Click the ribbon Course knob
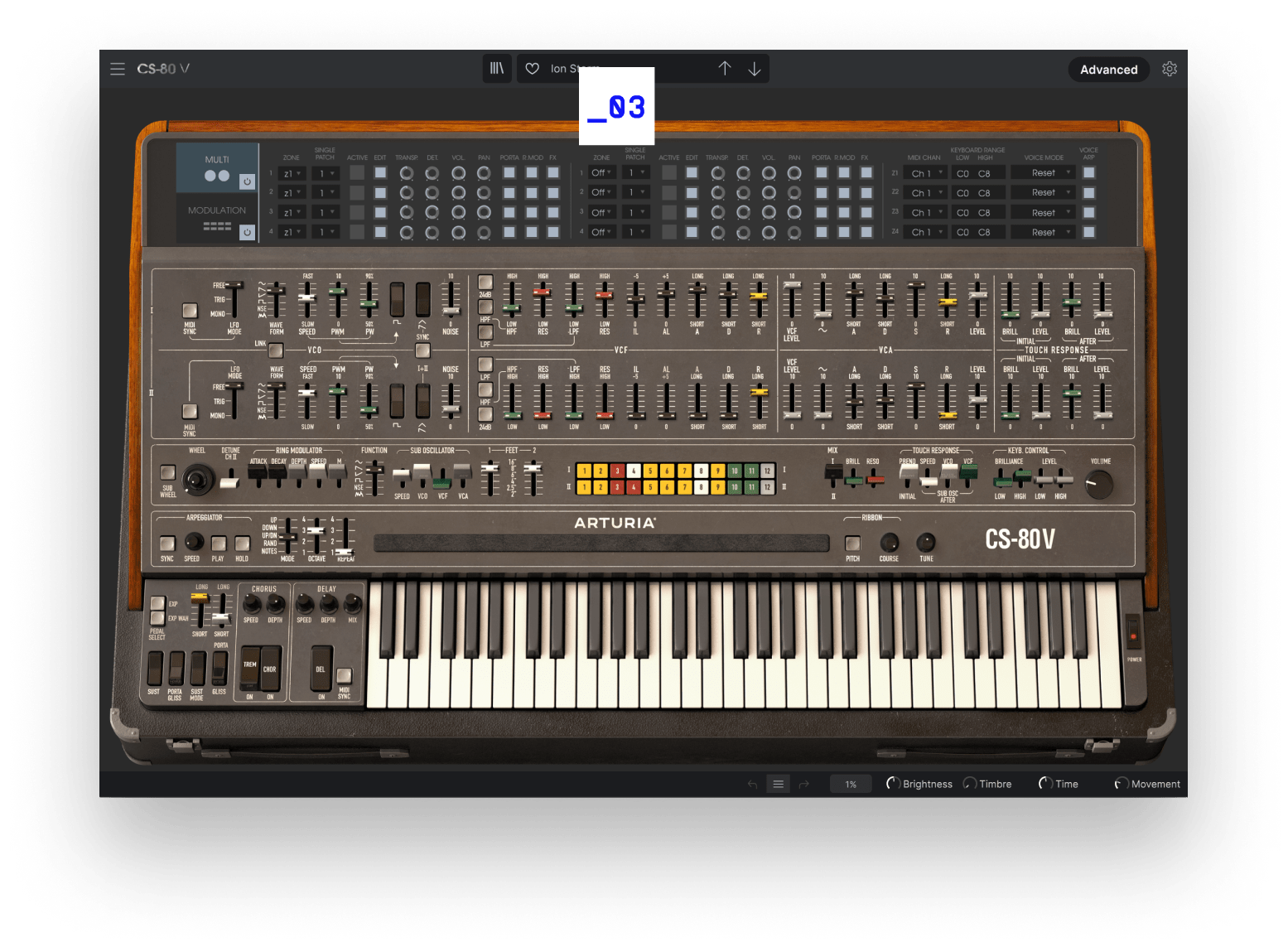Screen dimensions: 1288x947 tap(889, 543)
